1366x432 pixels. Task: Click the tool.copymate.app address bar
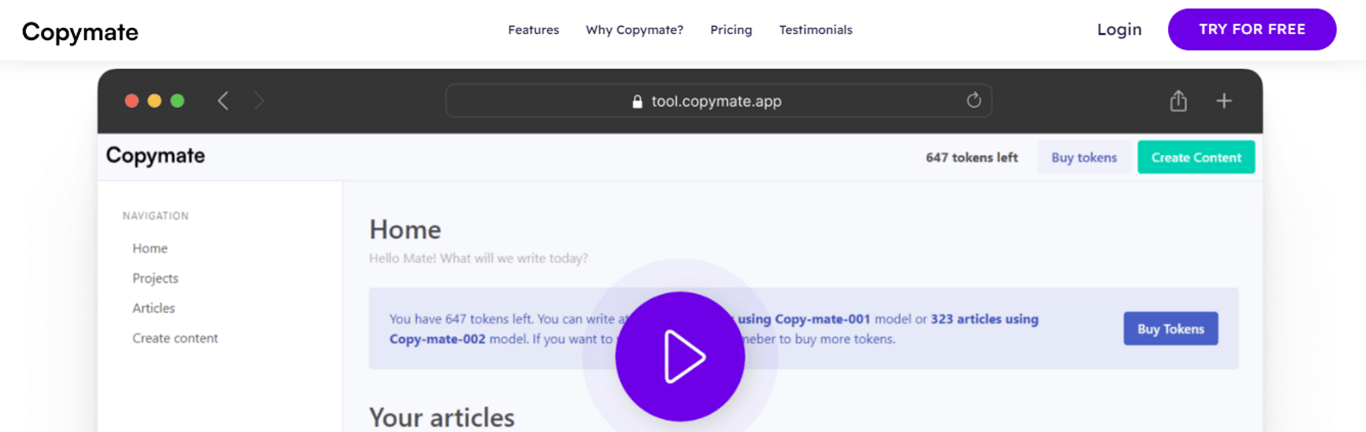tap(718, 101)
